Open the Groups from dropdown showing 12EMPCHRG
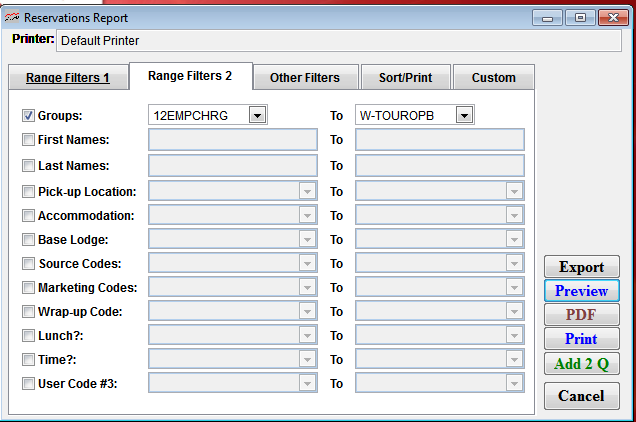This screenshot has height=422, width=636. pos(258,115)
